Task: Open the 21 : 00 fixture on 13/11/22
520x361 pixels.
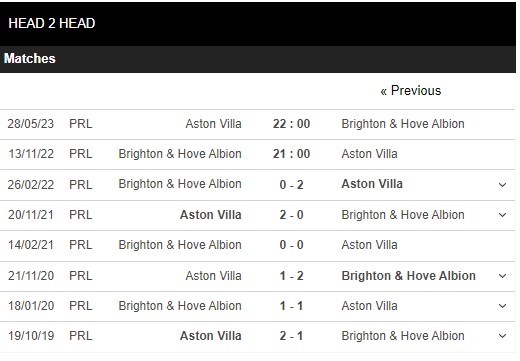Action: [291, 154]
